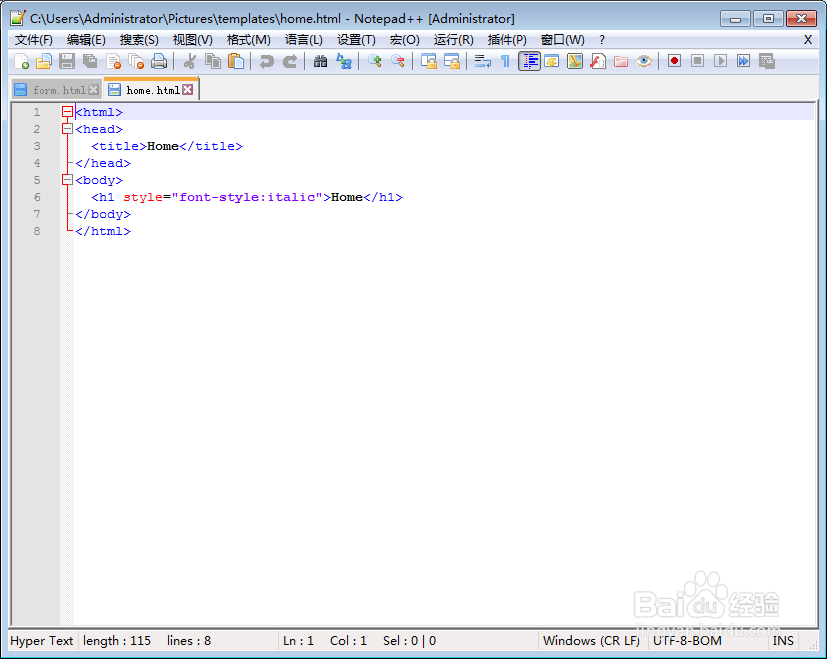Close the home.html tab
Screen dimensions: 827x659
[x=188, y=90]
